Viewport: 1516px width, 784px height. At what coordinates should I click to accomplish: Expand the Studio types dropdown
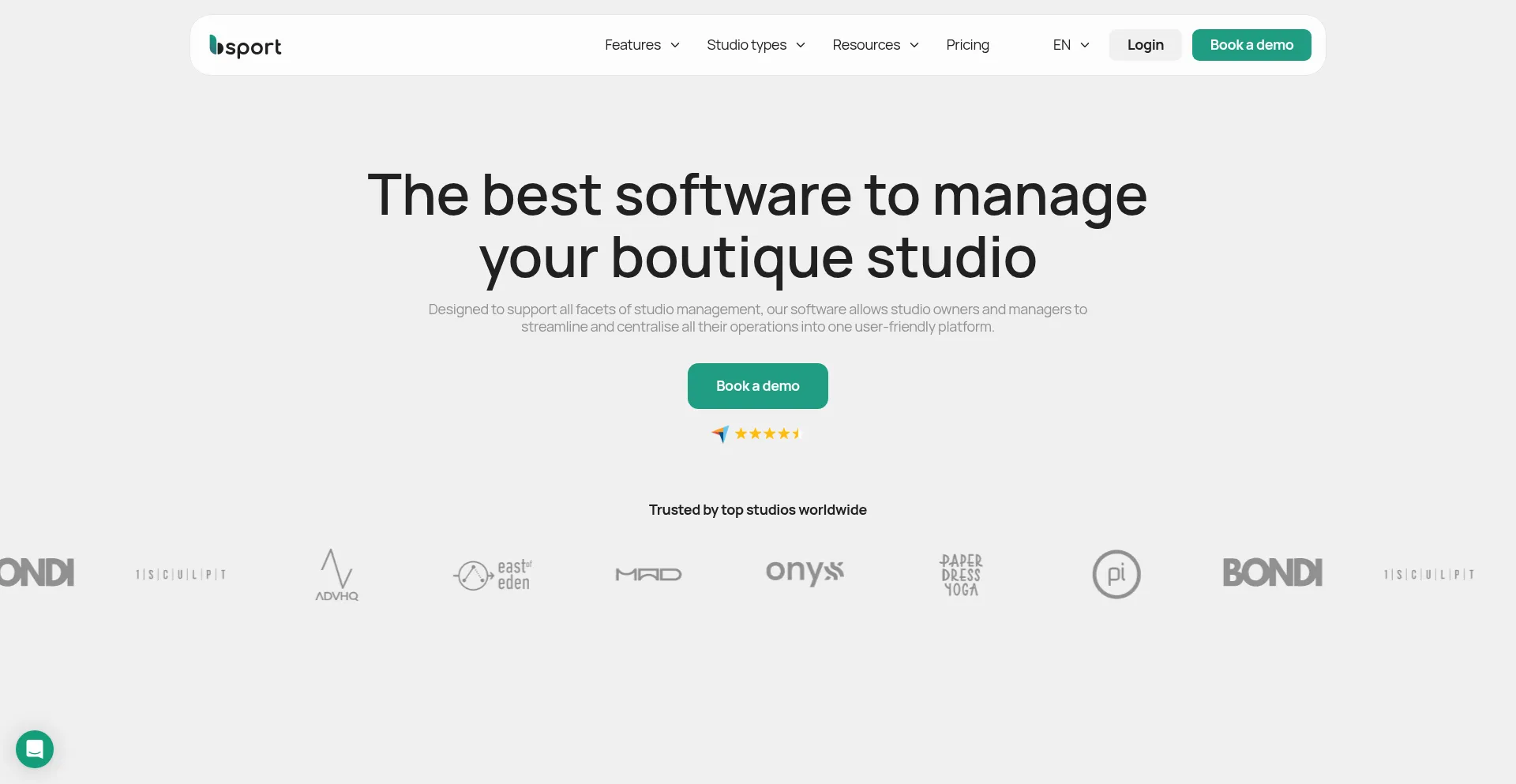(756, 45)
